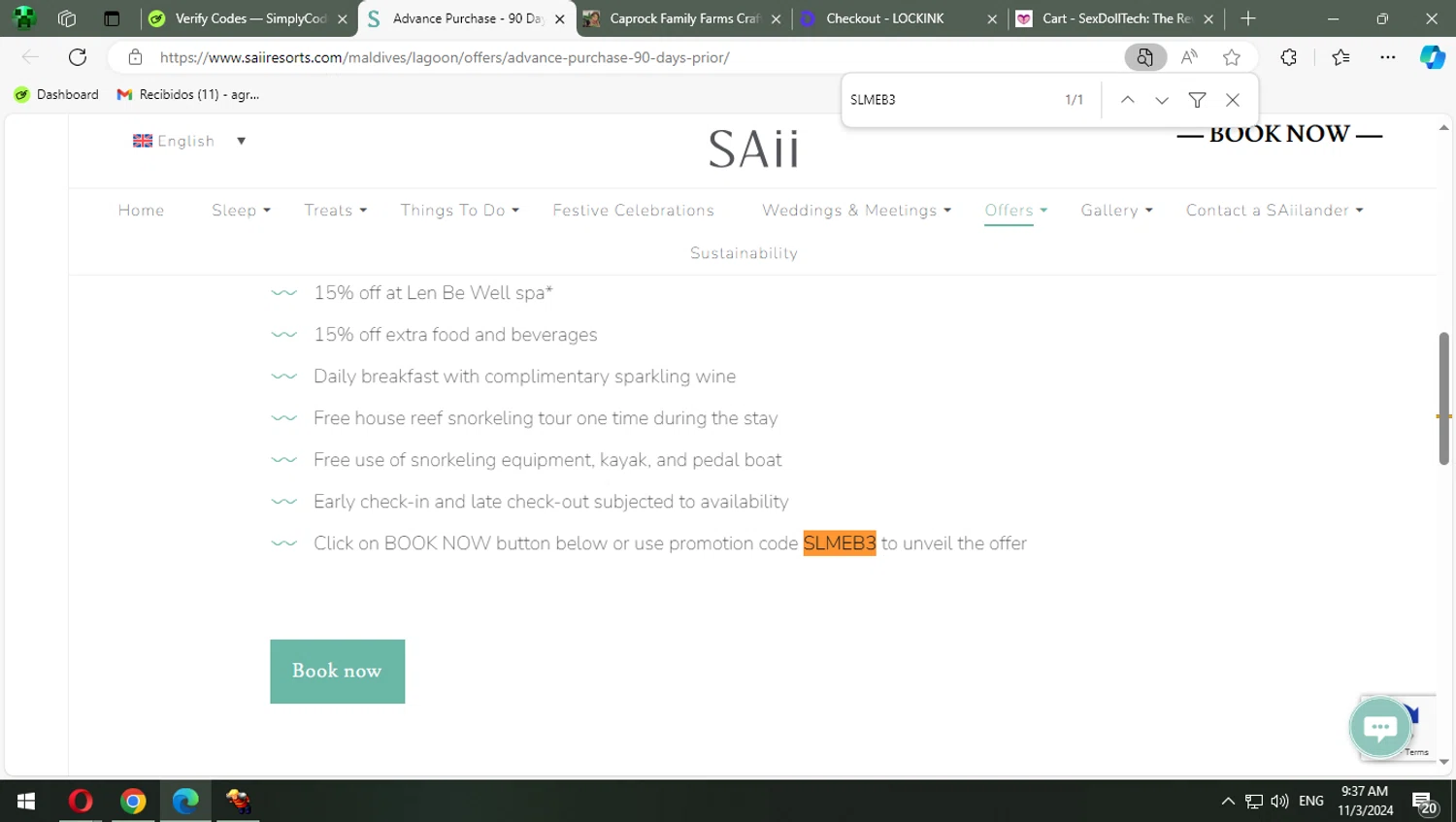This screenshot has width=1456, height=822.
Task: Open Windows Start menu
Action: pos(26,801)
